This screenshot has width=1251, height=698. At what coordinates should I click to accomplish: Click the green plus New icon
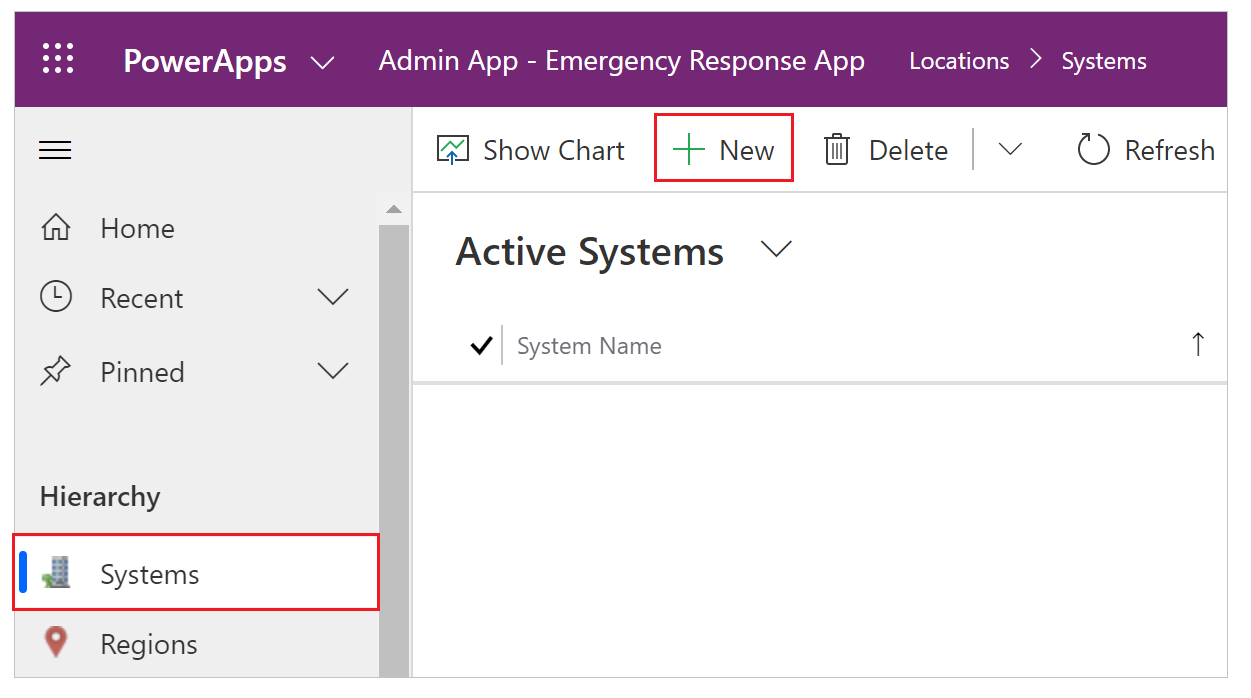coord(689,150)
